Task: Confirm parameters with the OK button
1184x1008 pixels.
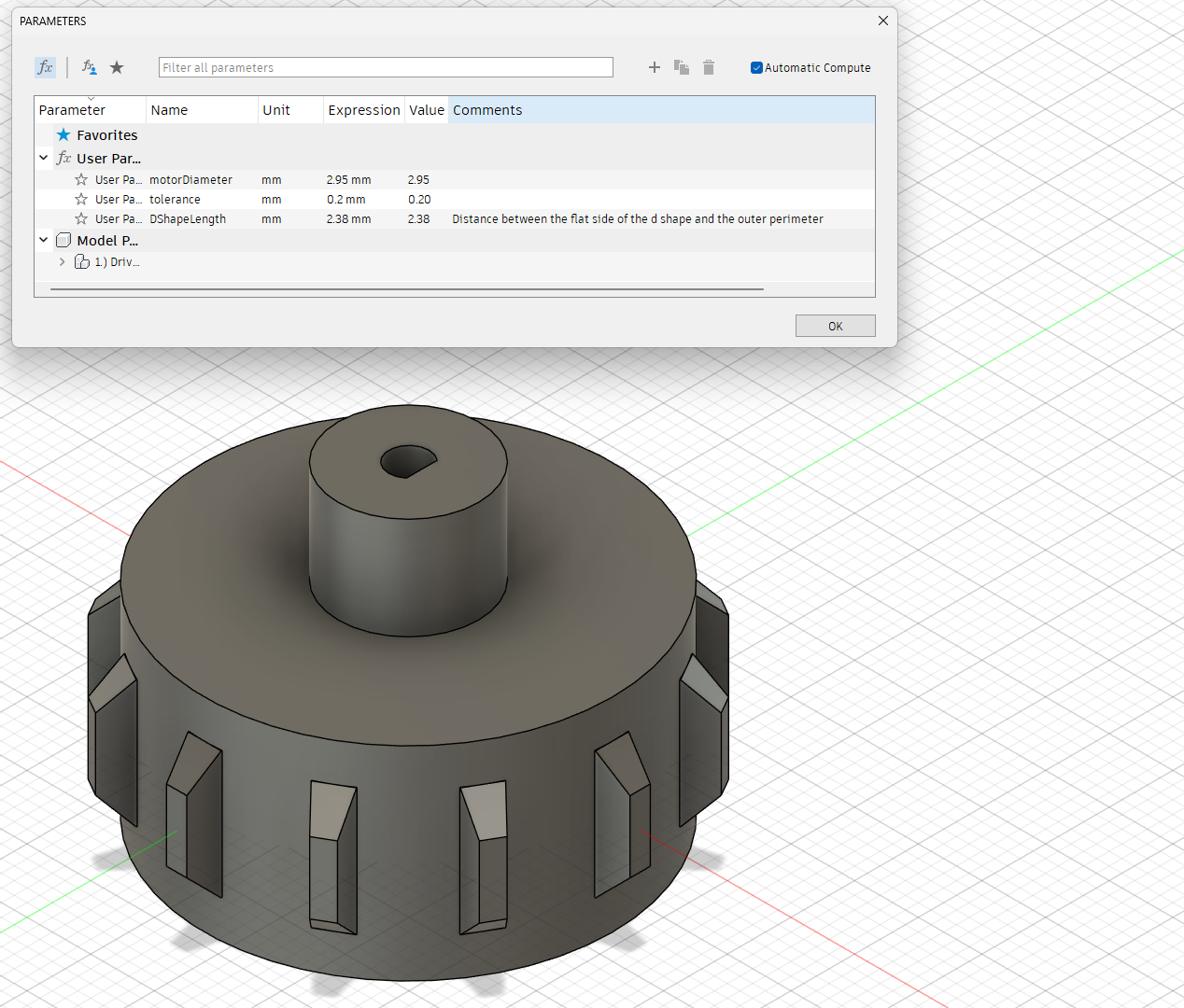Action: (835, 325)
